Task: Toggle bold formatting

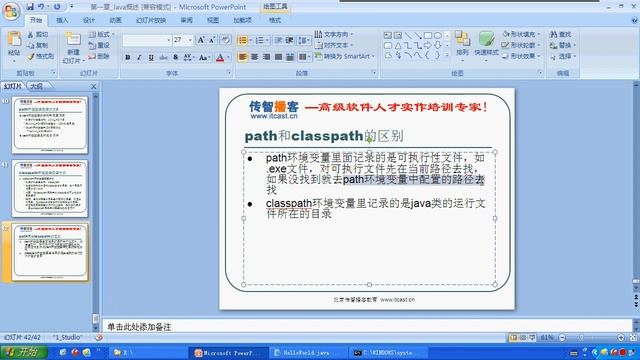Action: tap(128, 58)
